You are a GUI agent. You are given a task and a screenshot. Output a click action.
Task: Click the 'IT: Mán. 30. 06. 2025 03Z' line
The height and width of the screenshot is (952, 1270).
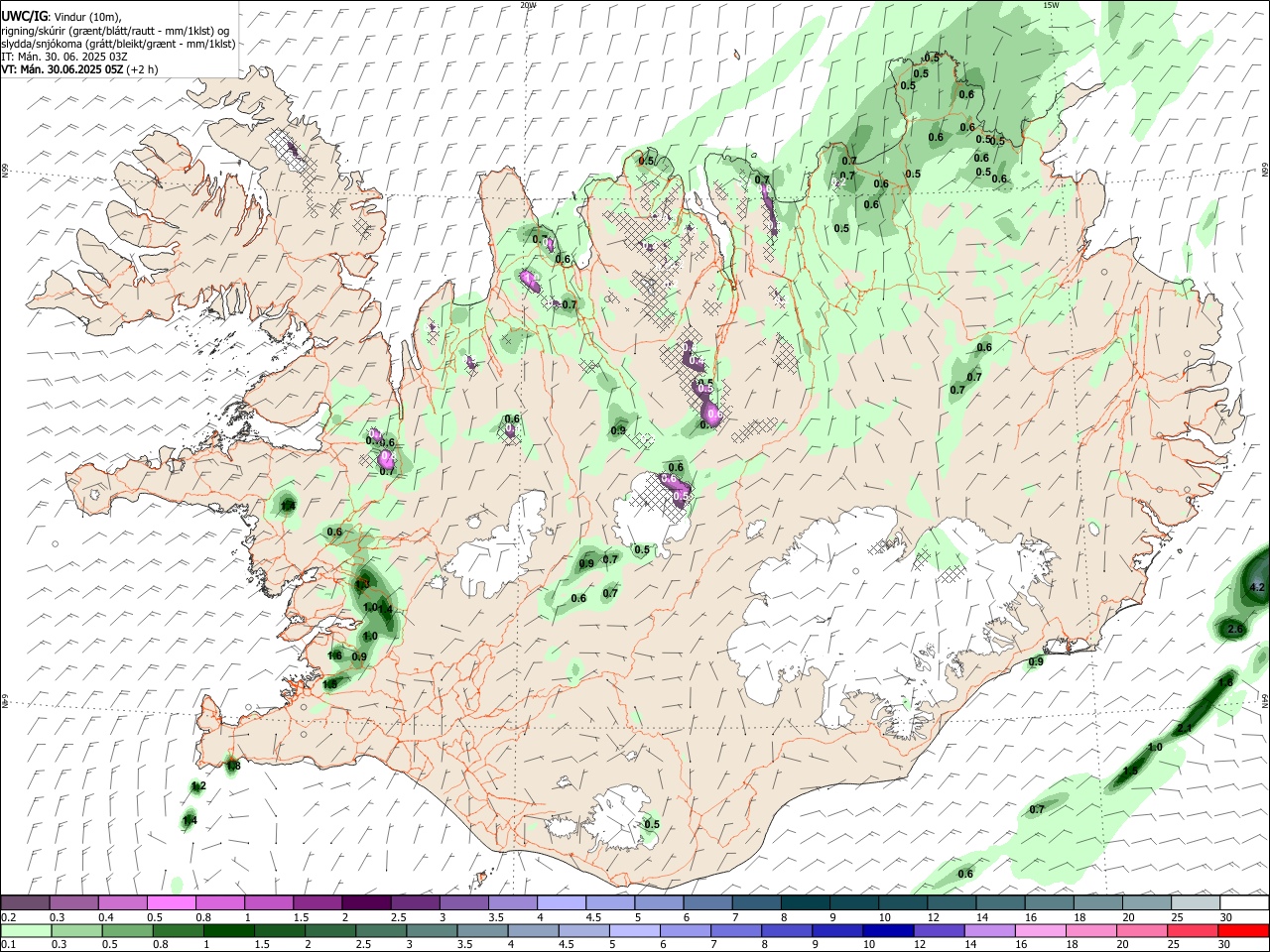click(64, 57)
